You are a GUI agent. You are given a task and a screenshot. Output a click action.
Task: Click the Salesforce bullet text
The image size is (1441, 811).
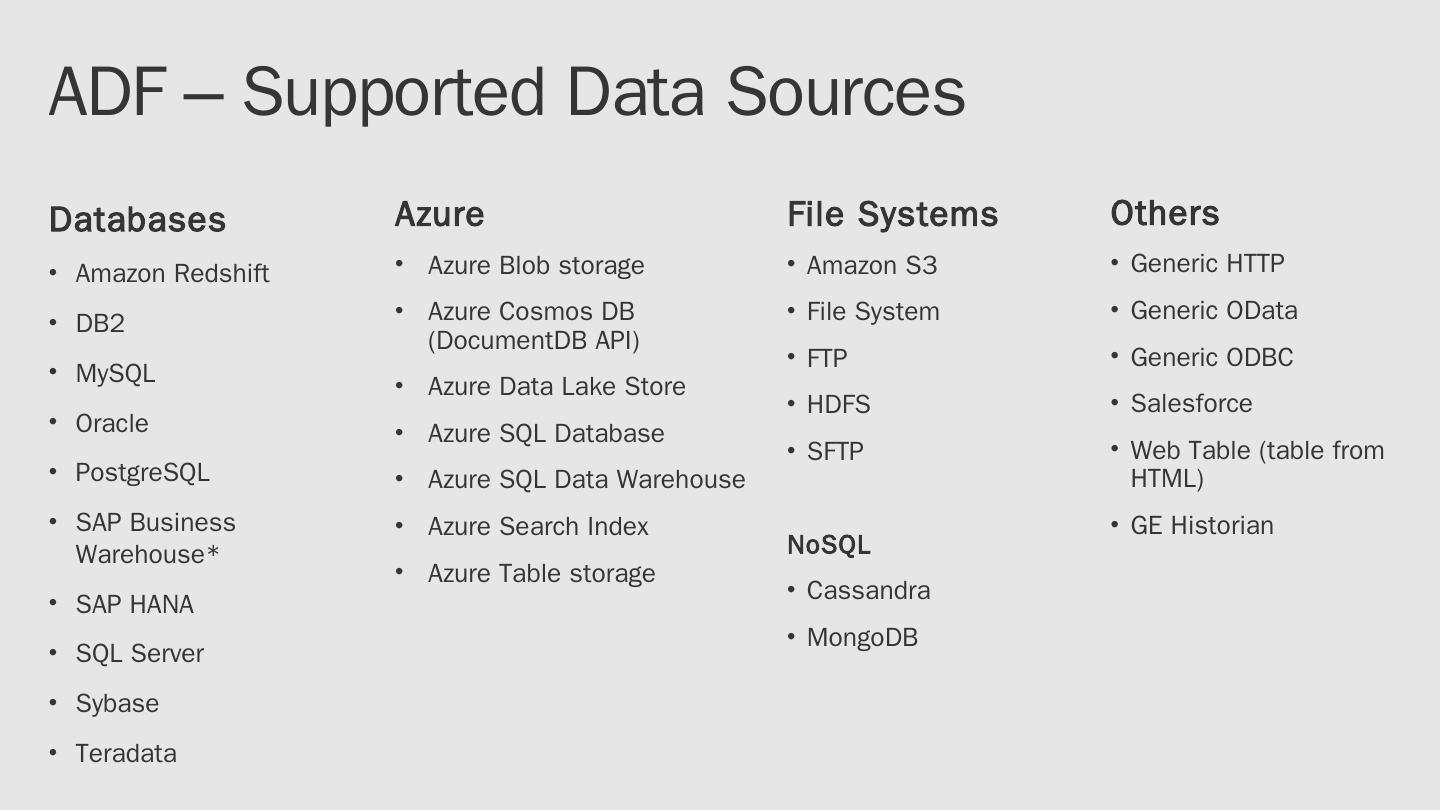click(x=1191, y=403)
